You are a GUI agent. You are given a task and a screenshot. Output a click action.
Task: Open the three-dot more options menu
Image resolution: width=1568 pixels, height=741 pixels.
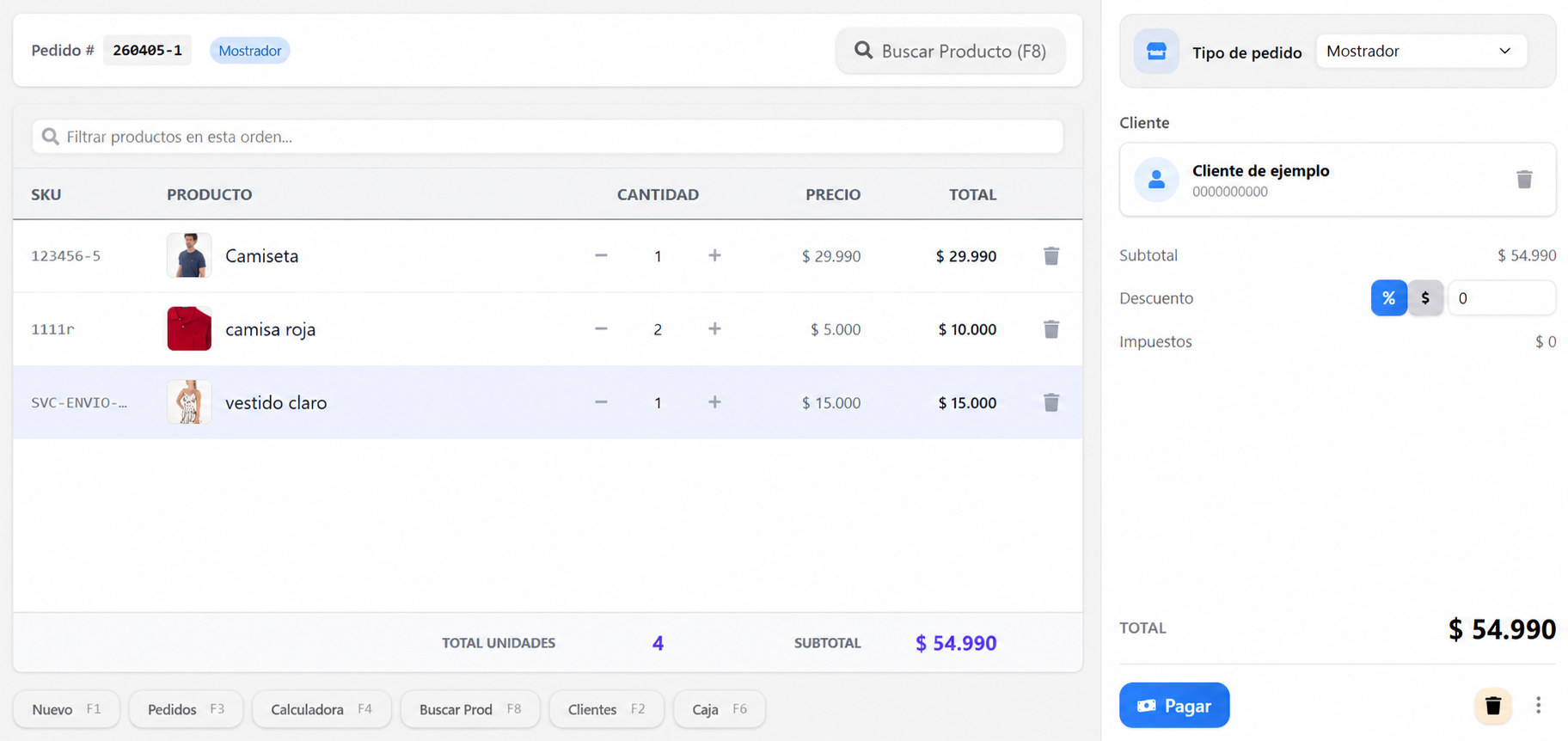(x=1538, y=706)
